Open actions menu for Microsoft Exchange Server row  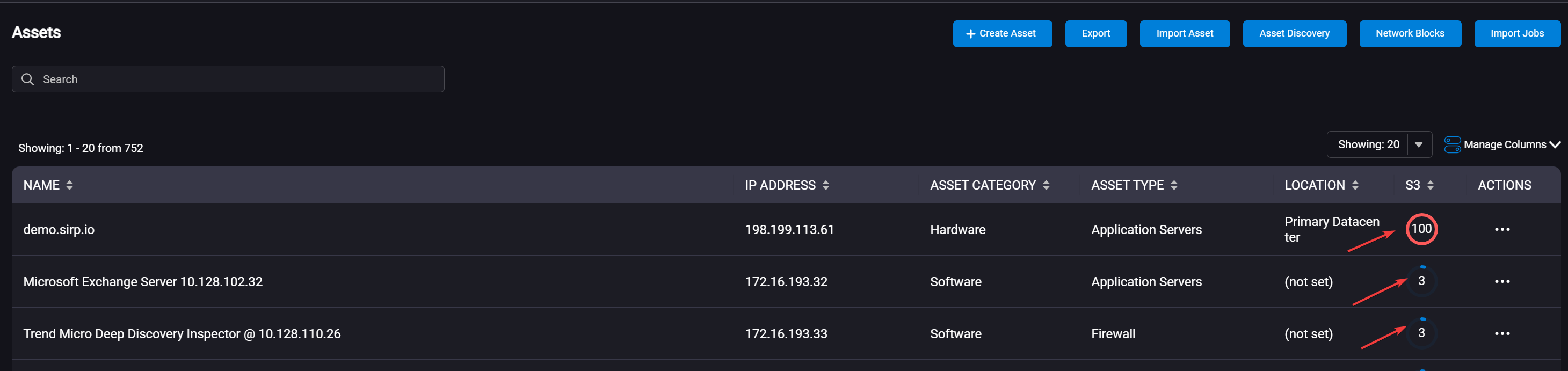click(x=1501, y=281)
